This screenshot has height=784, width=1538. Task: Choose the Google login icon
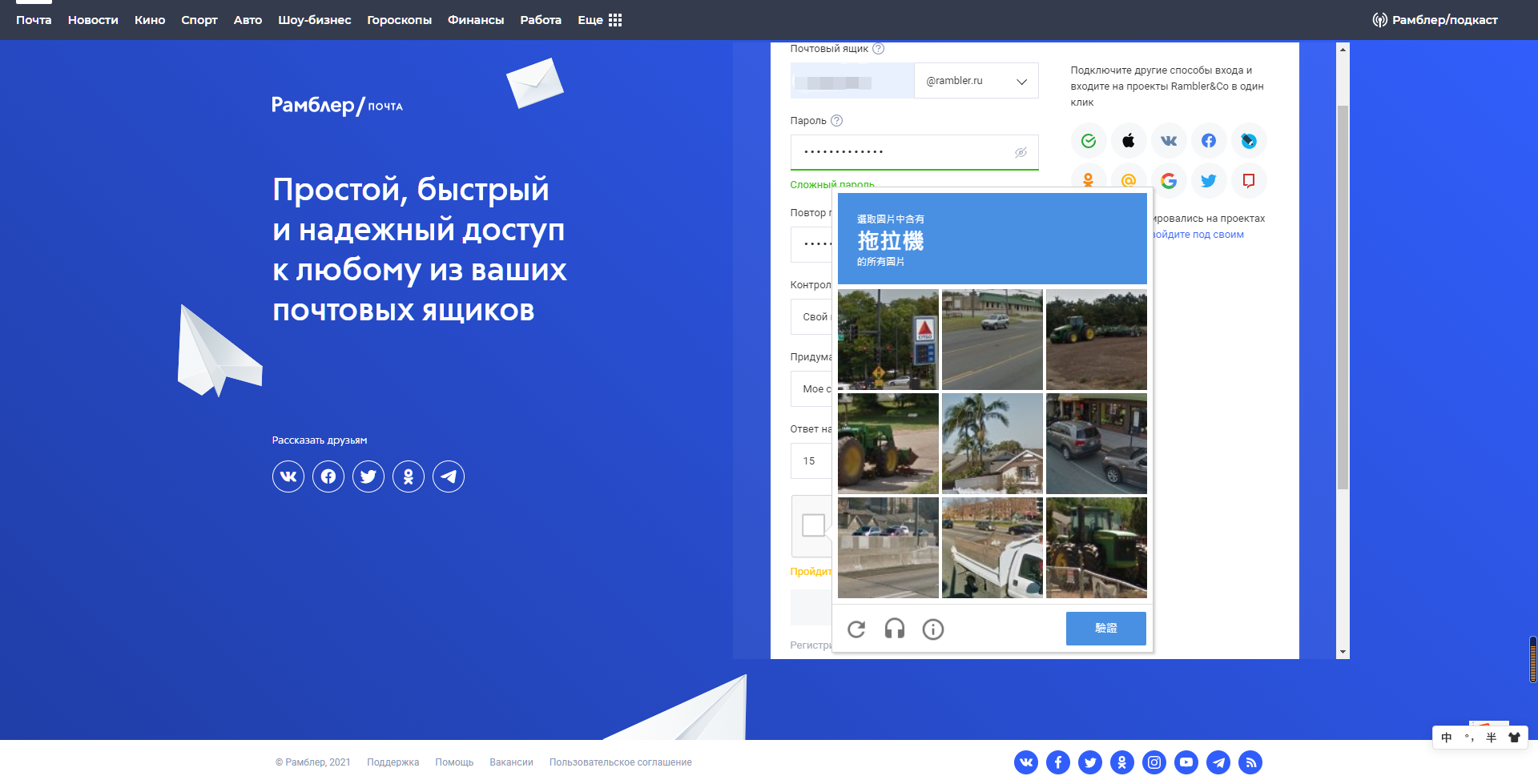point(1168,181)
